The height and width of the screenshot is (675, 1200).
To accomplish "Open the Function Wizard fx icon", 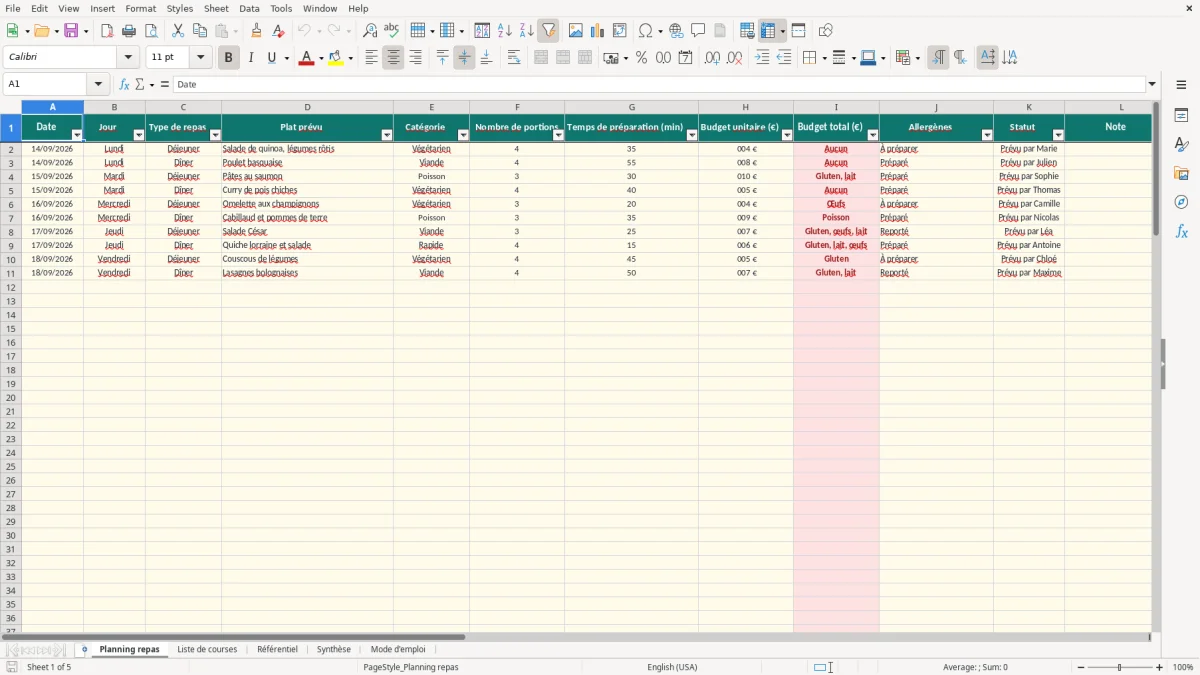I will 124,85.
